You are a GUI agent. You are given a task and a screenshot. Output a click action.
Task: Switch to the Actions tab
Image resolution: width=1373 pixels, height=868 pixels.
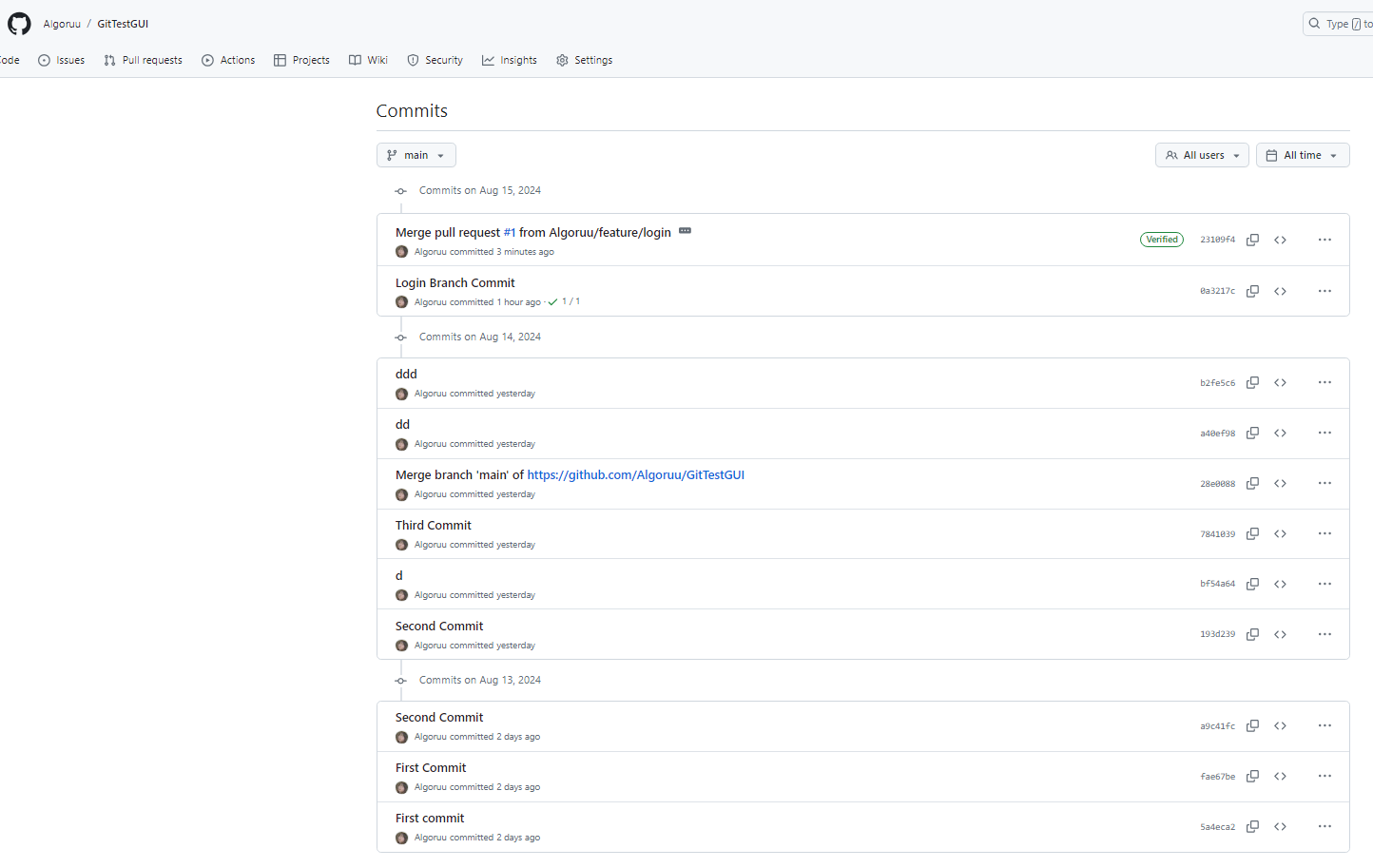(228, 60)
